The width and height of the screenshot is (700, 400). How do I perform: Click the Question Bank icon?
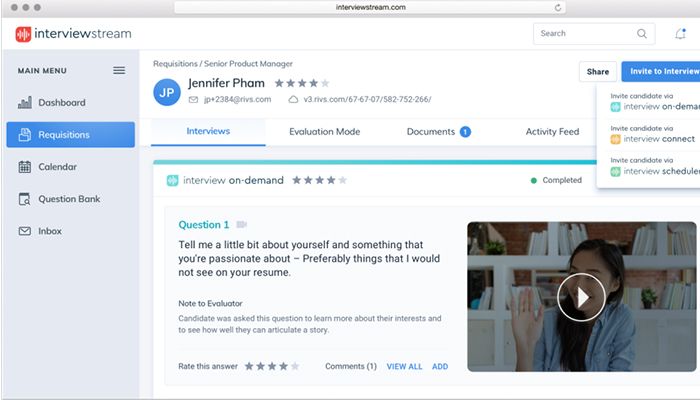point(25,199)
